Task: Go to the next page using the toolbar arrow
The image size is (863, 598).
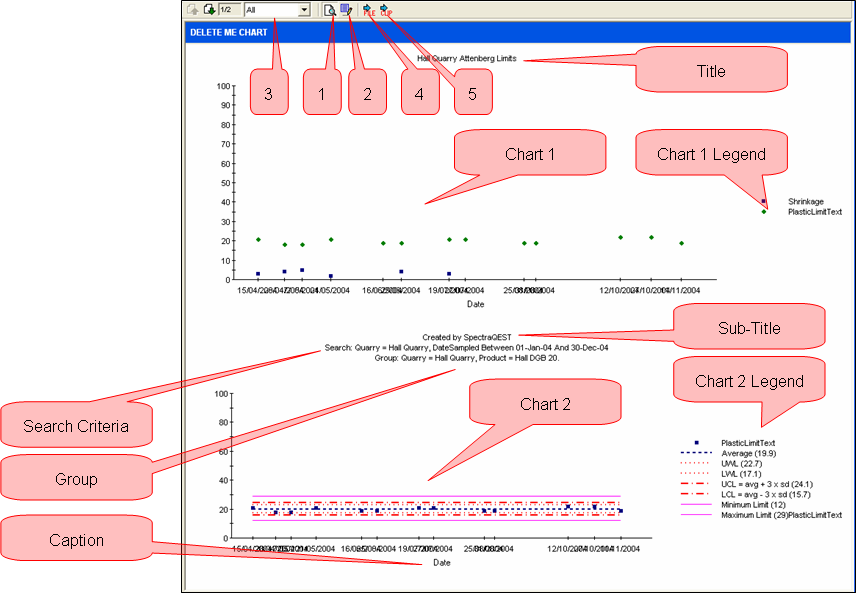Action: (208, 10)
